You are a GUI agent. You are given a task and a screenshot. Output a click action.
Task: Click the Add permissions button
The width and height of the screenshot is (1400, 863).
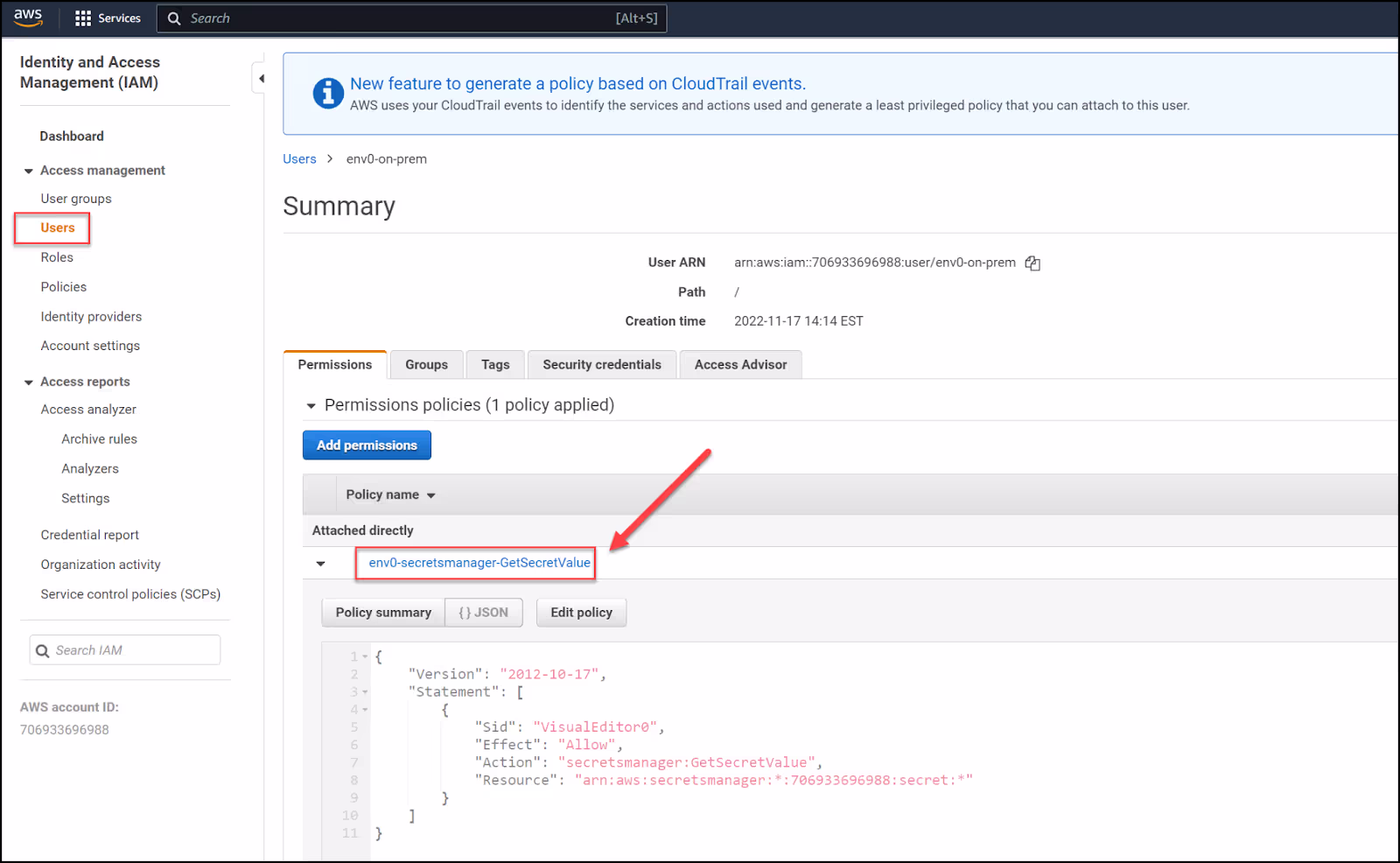(367, 446)
